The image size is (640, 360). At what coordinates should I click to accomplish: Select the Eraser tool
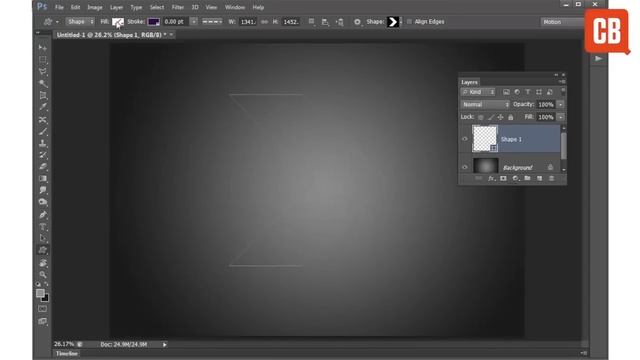point(42,167)
